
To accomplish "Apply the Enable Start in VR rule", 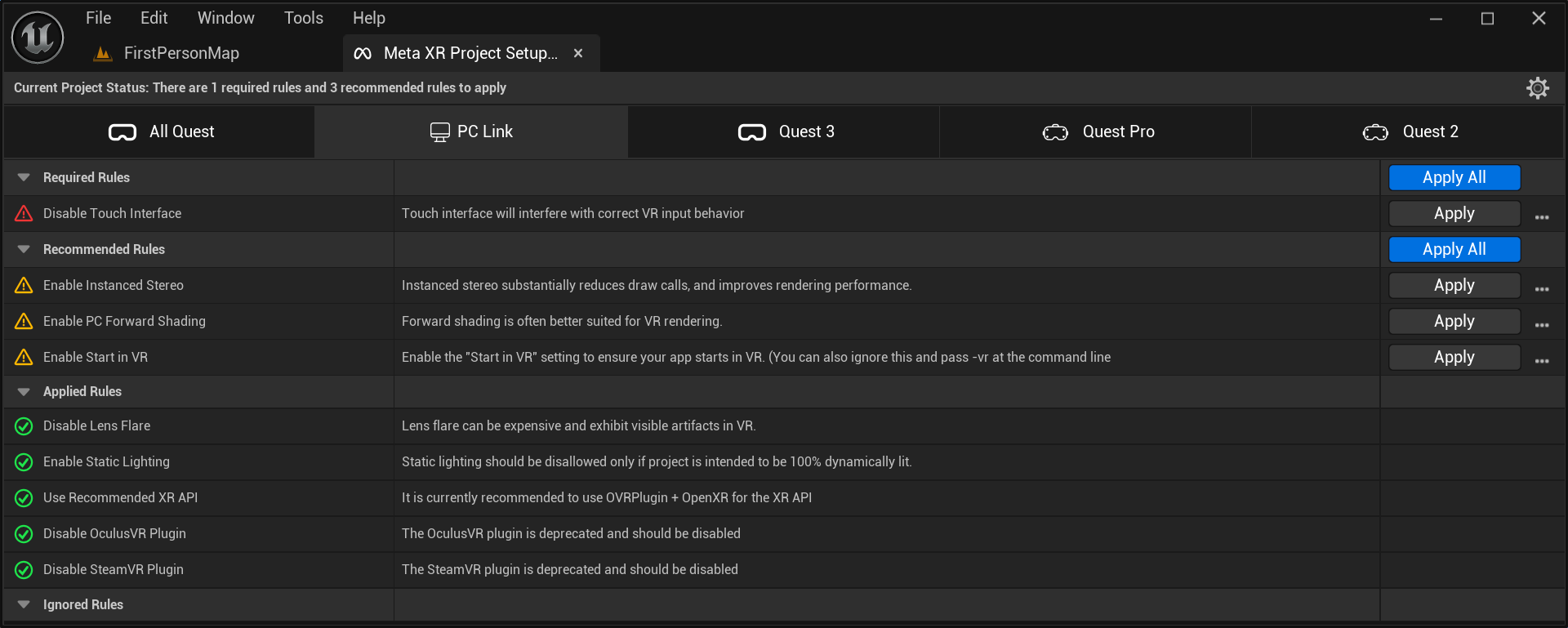I will point(1454,357).
